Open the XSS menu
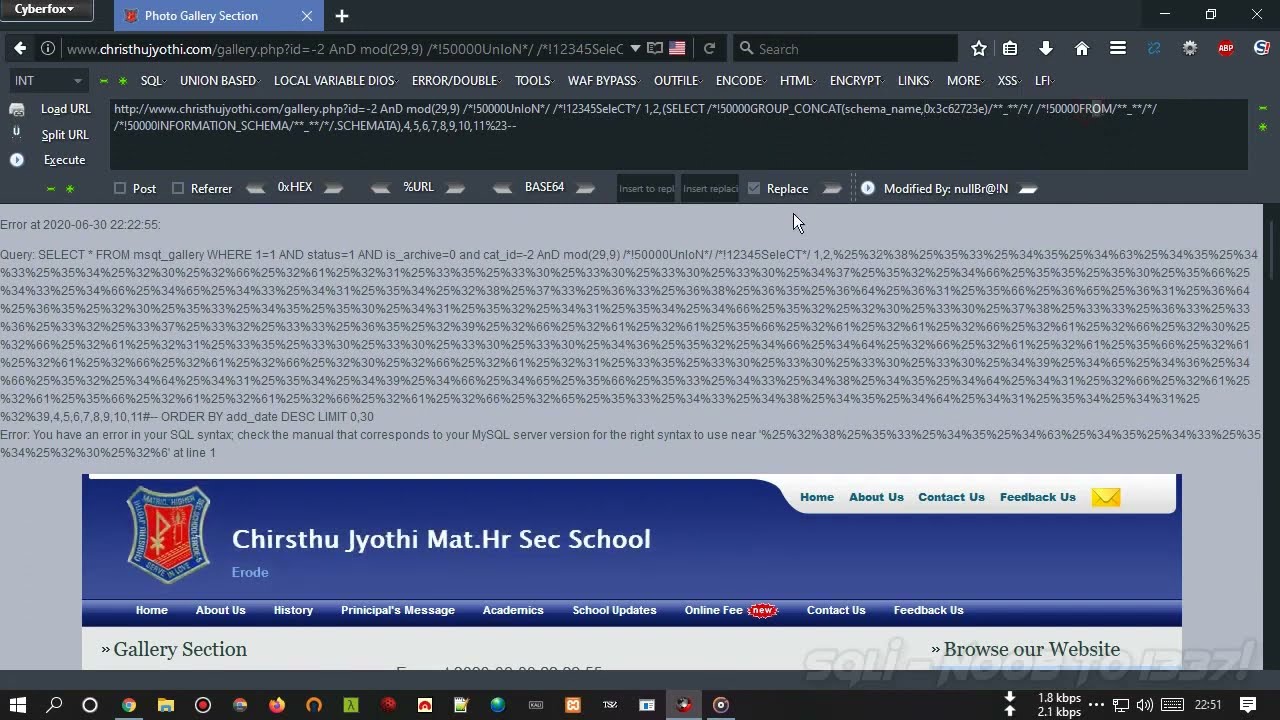 [x=1010, y=81]
